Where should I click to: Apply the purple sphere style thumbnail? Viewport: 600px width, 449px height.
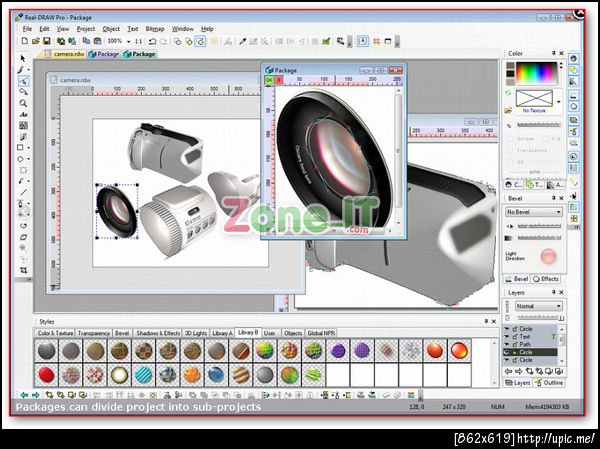(x=338, y=351)
